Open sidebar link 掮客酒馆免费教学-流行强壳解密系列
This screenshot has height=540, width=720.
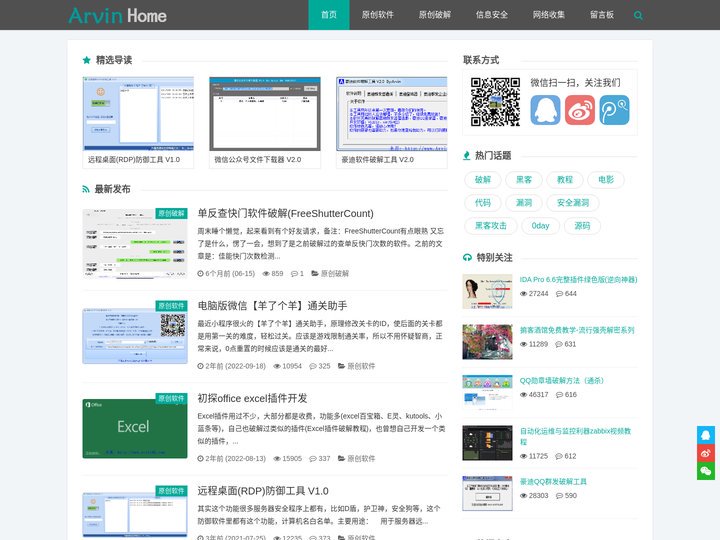pyautogui.click(x=577, y=330)
